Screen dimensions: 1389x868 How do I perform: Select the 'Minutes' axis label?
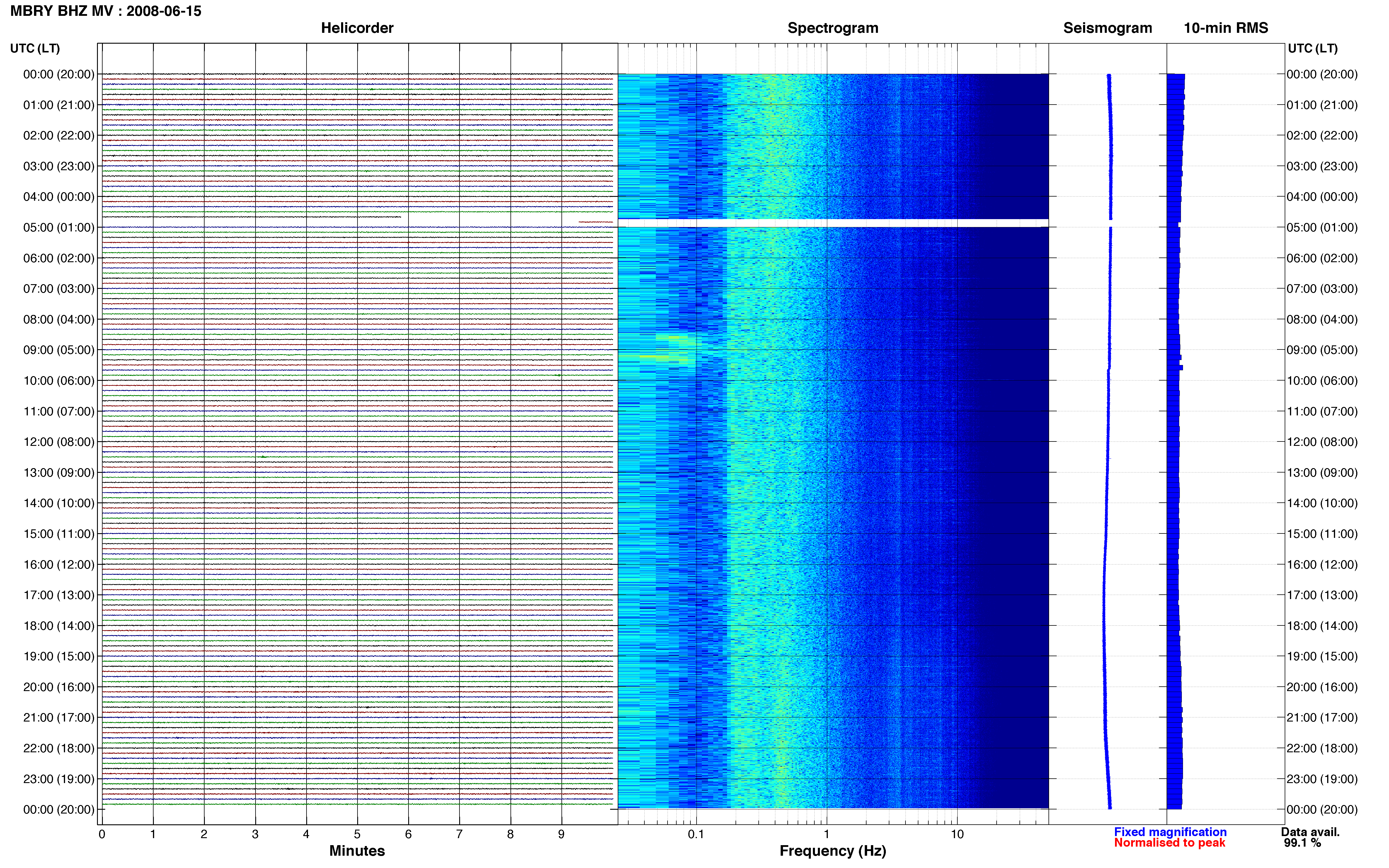[x=357, y=851]
